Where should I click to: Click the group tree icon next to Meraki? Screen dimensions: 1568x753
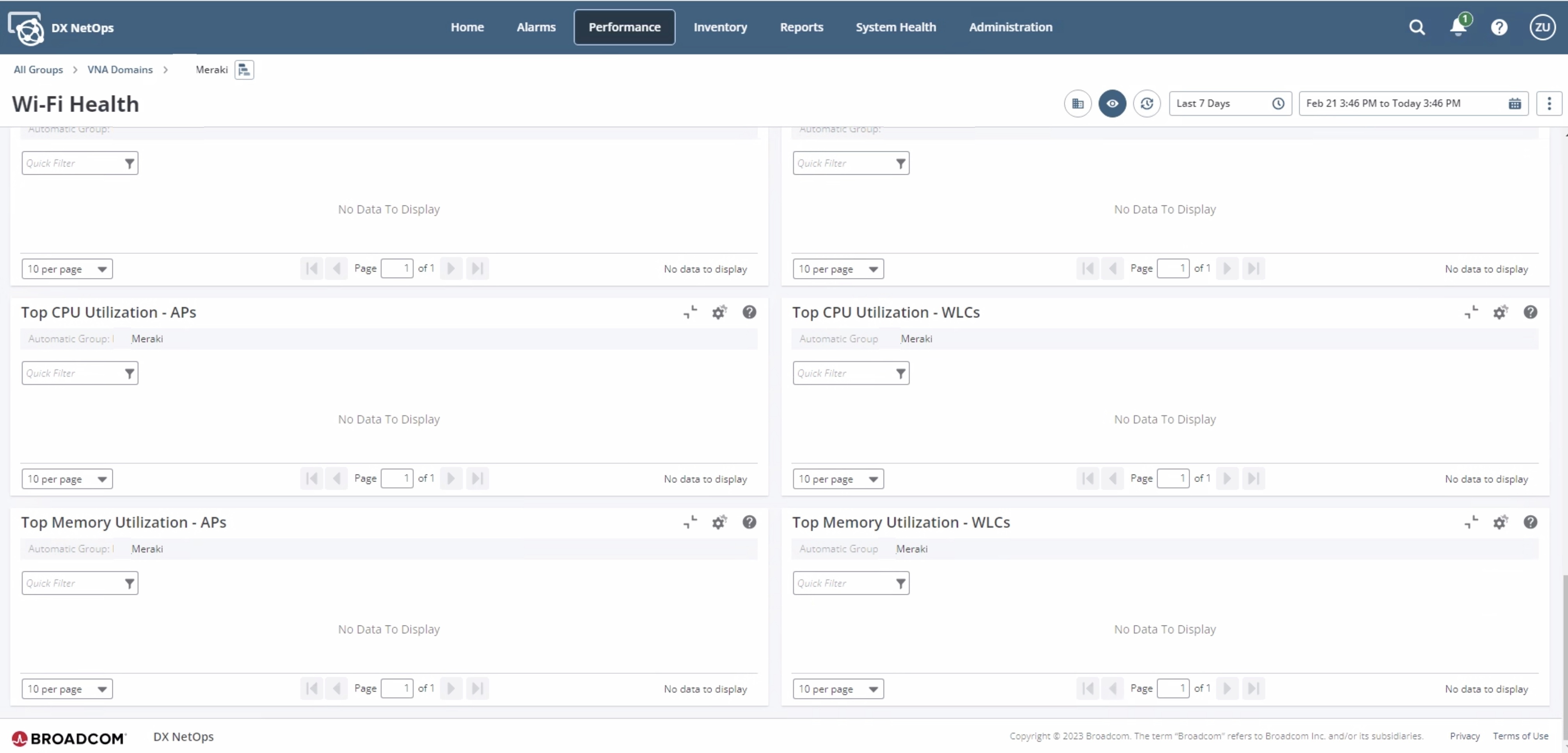(244, 70)
